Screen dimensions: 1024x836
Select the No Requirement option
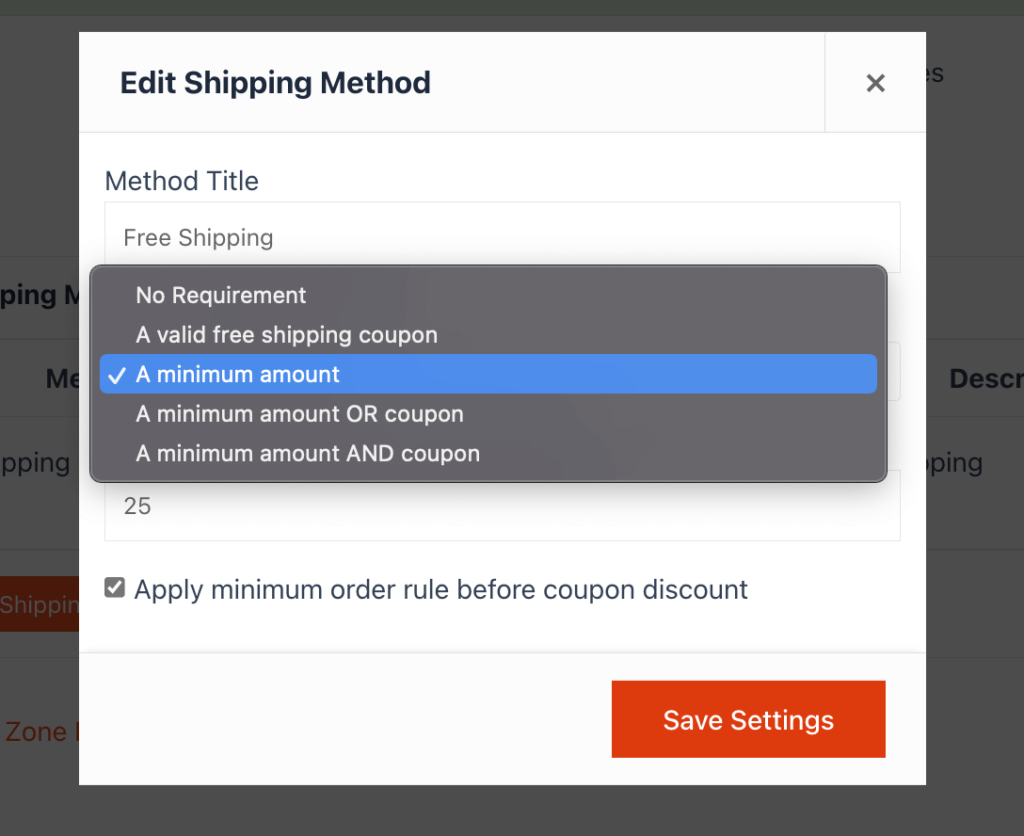pos(221,295)
